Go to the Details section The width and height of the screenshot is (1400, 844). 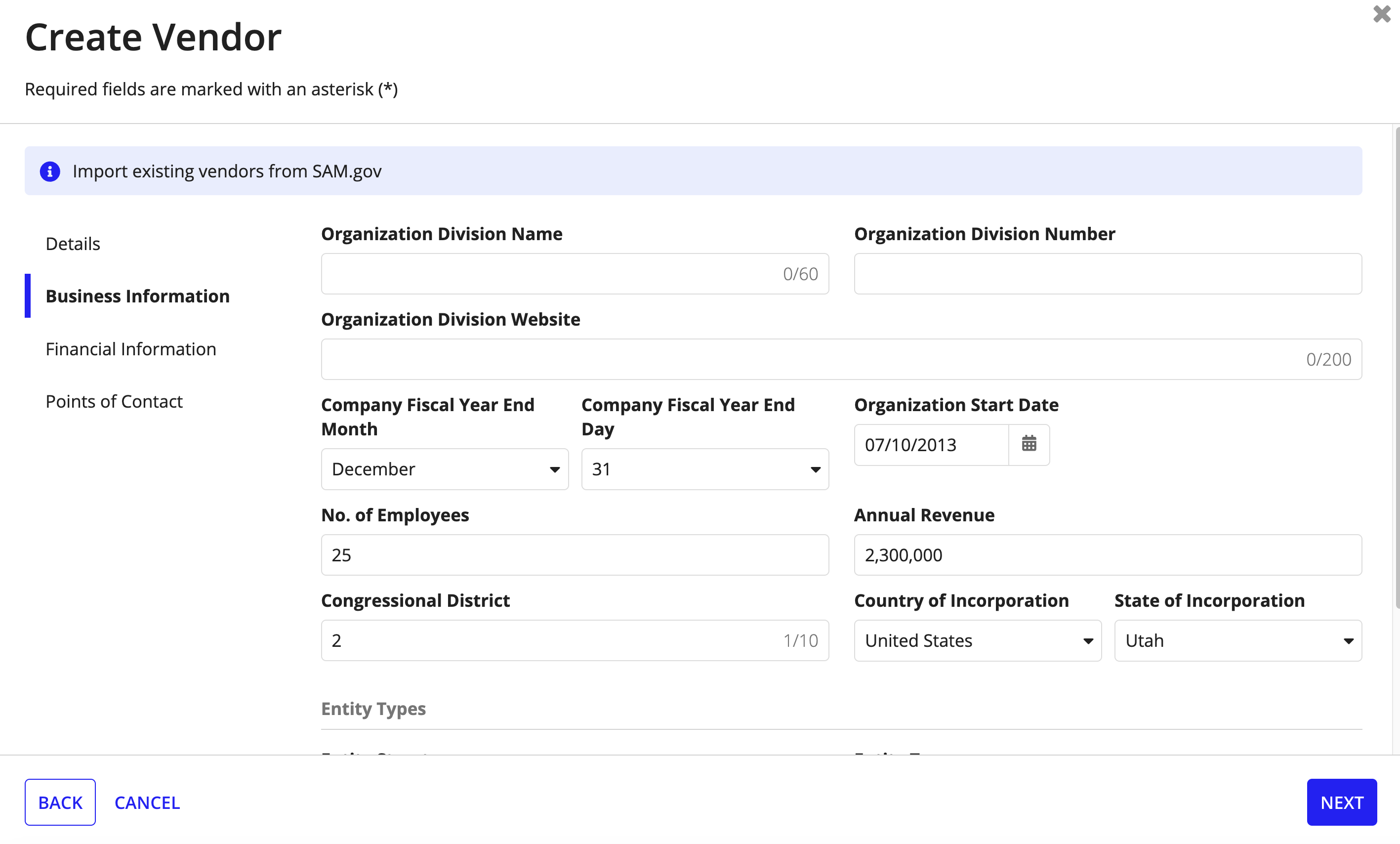click(73, 244)
